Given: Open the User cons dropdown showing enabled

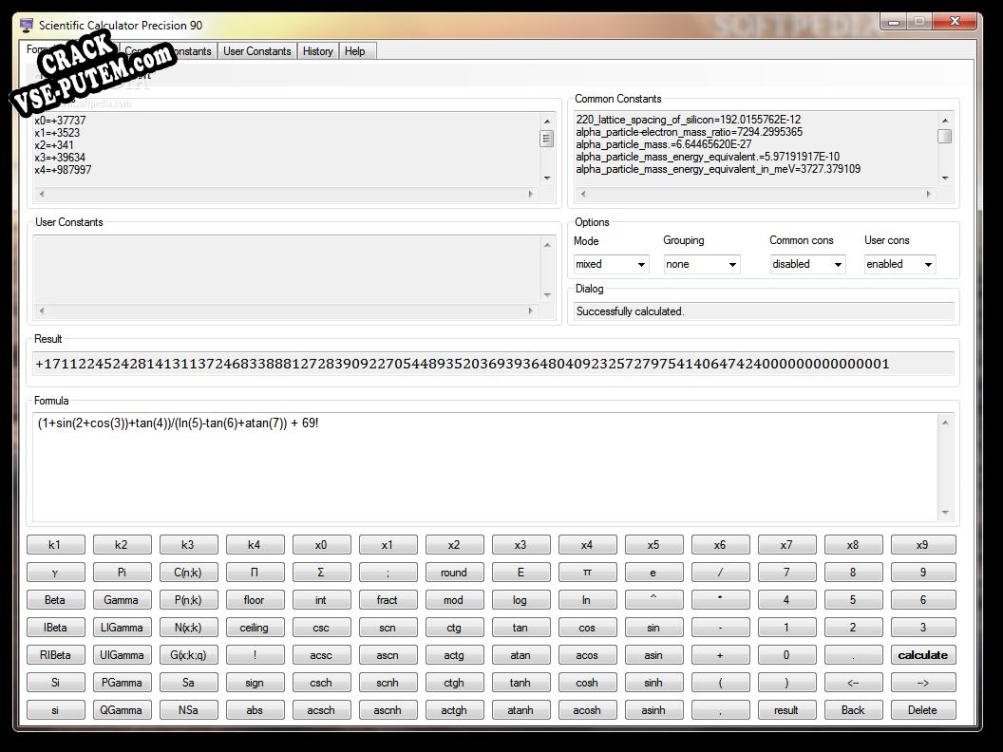Looking at the screenshot, I should point(899,264).
